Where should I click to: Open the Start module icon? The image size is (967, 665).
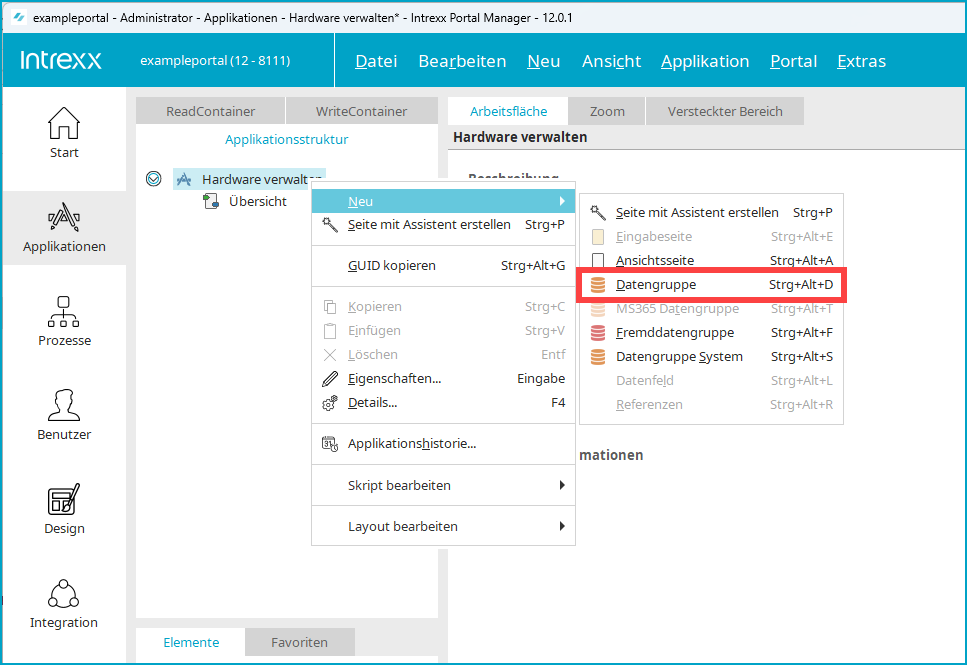pyautogui.click(x=64, y=123)
